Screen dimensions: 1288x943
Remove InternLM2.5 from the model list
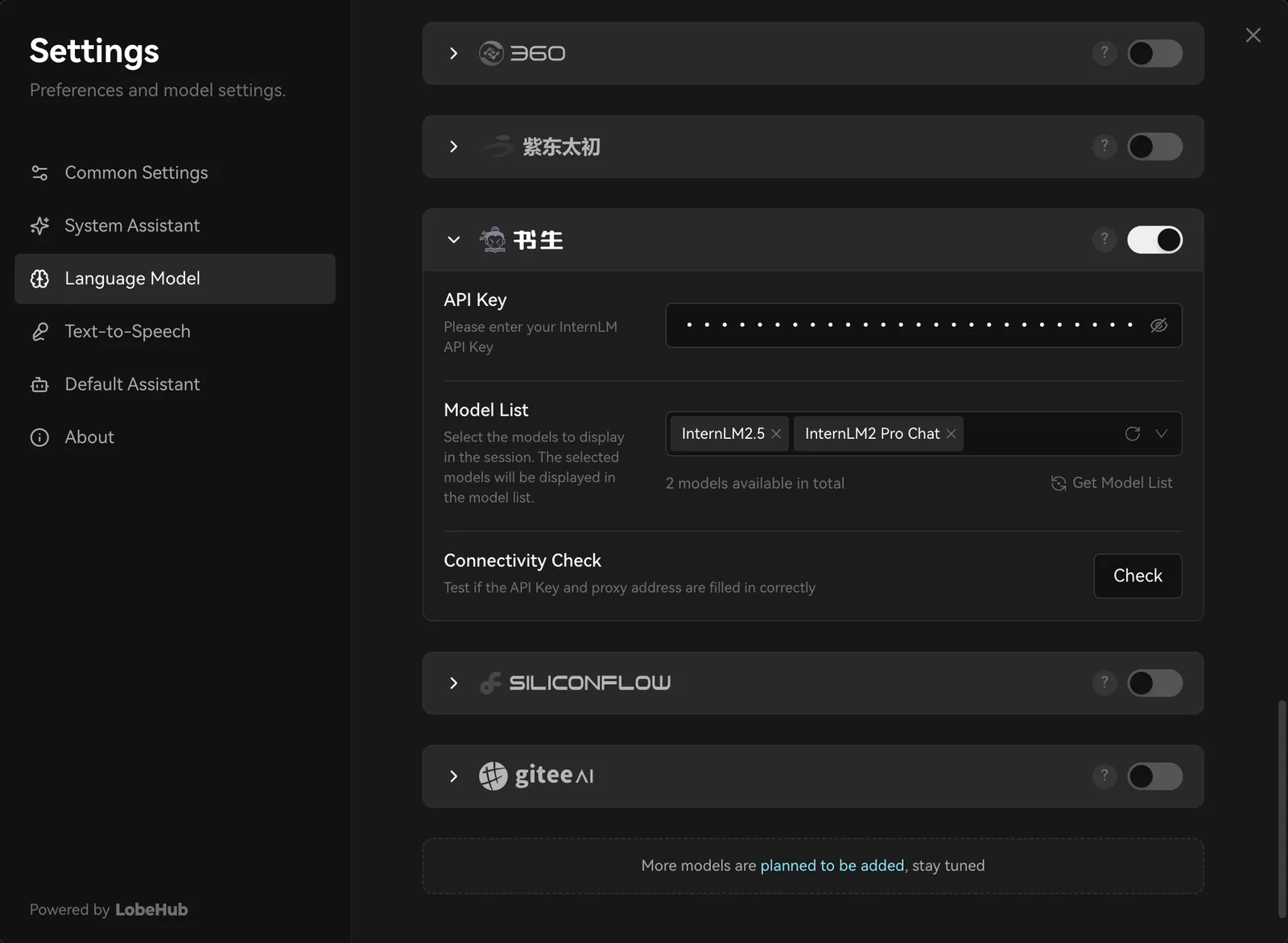pos(776,434)
